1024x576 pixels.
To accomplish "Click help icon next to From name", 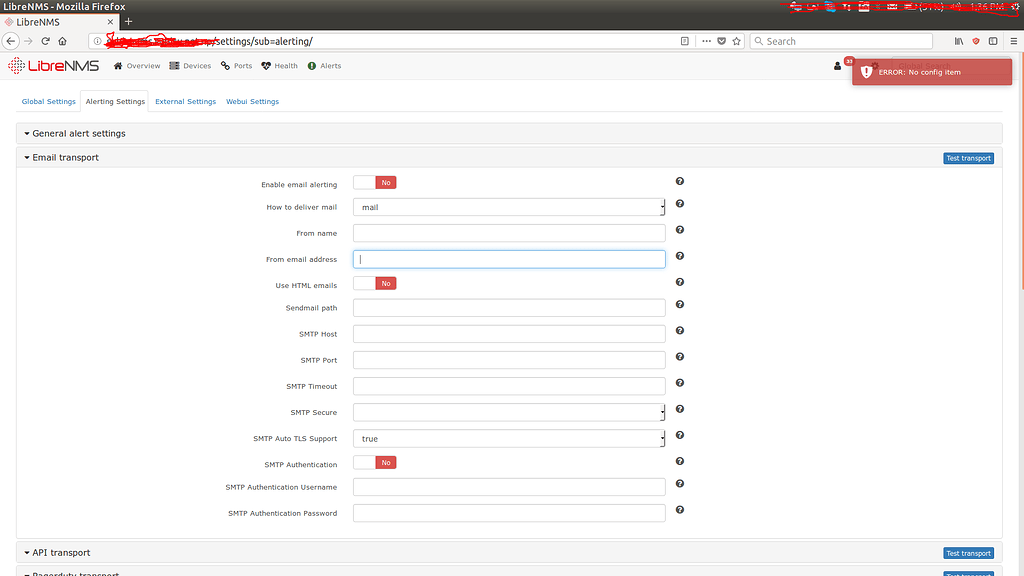I will 680,230.
